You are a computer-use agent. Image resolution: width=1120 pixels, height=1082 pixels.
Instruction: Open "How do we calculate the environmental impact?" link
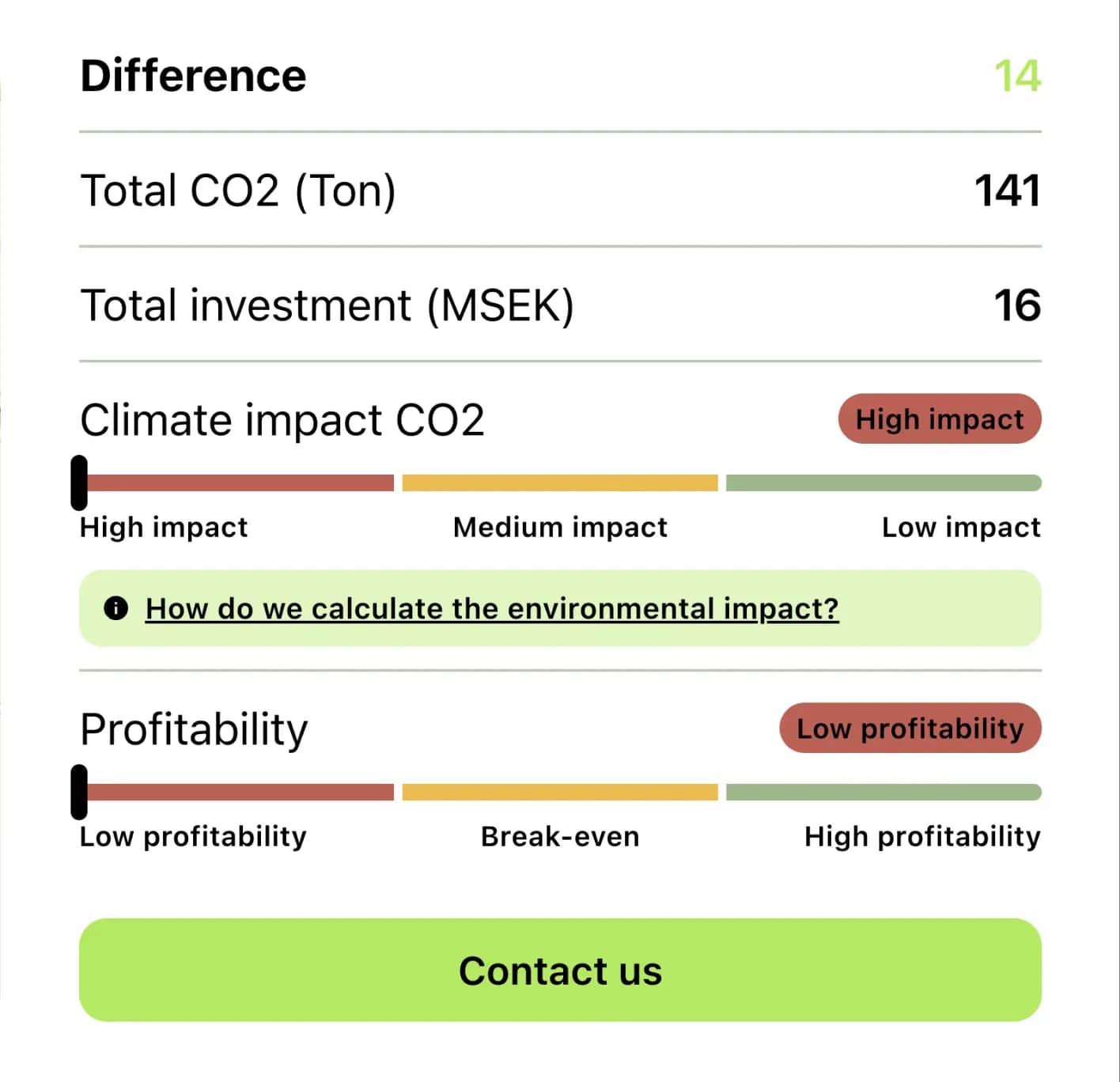point(491,608)
